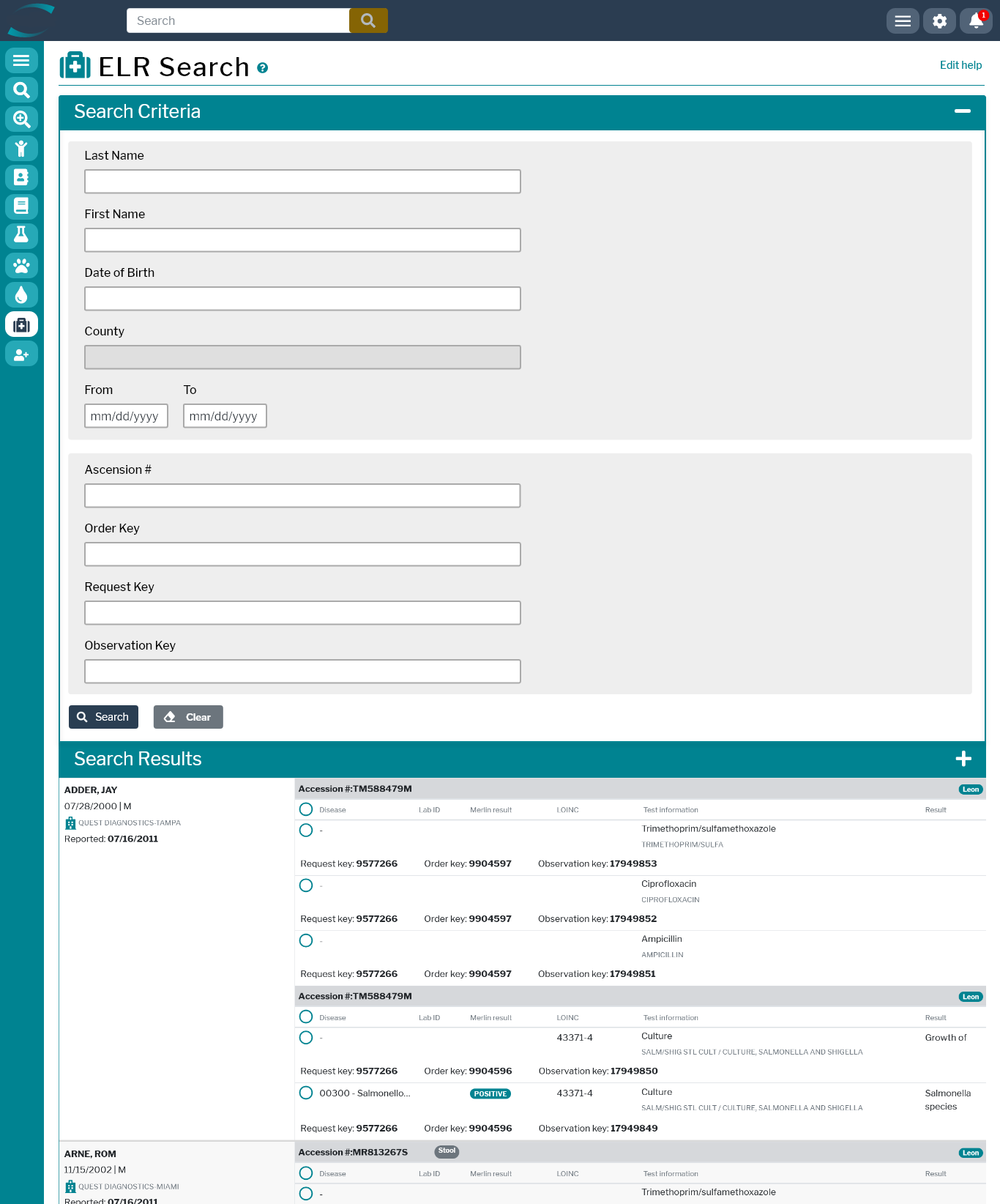The height and width of the screenshot is (1204, 1000).
Task: Select the Trimethoprim/sulfamethoxazole row radio for ADDER
Action: [x=306, y=830]
